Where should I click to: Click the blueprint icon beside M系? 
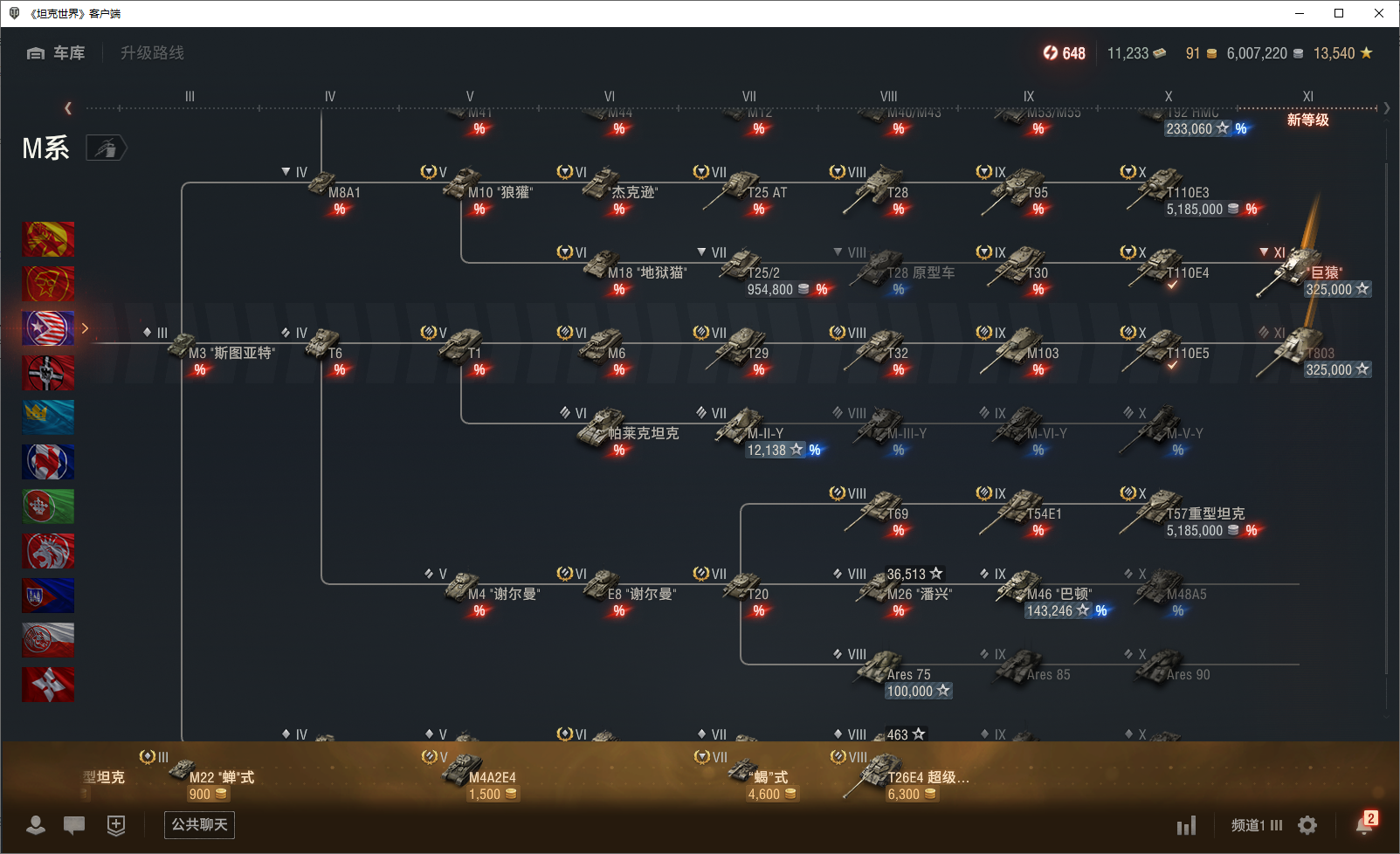pyautogui.click(x=106, y=148)
